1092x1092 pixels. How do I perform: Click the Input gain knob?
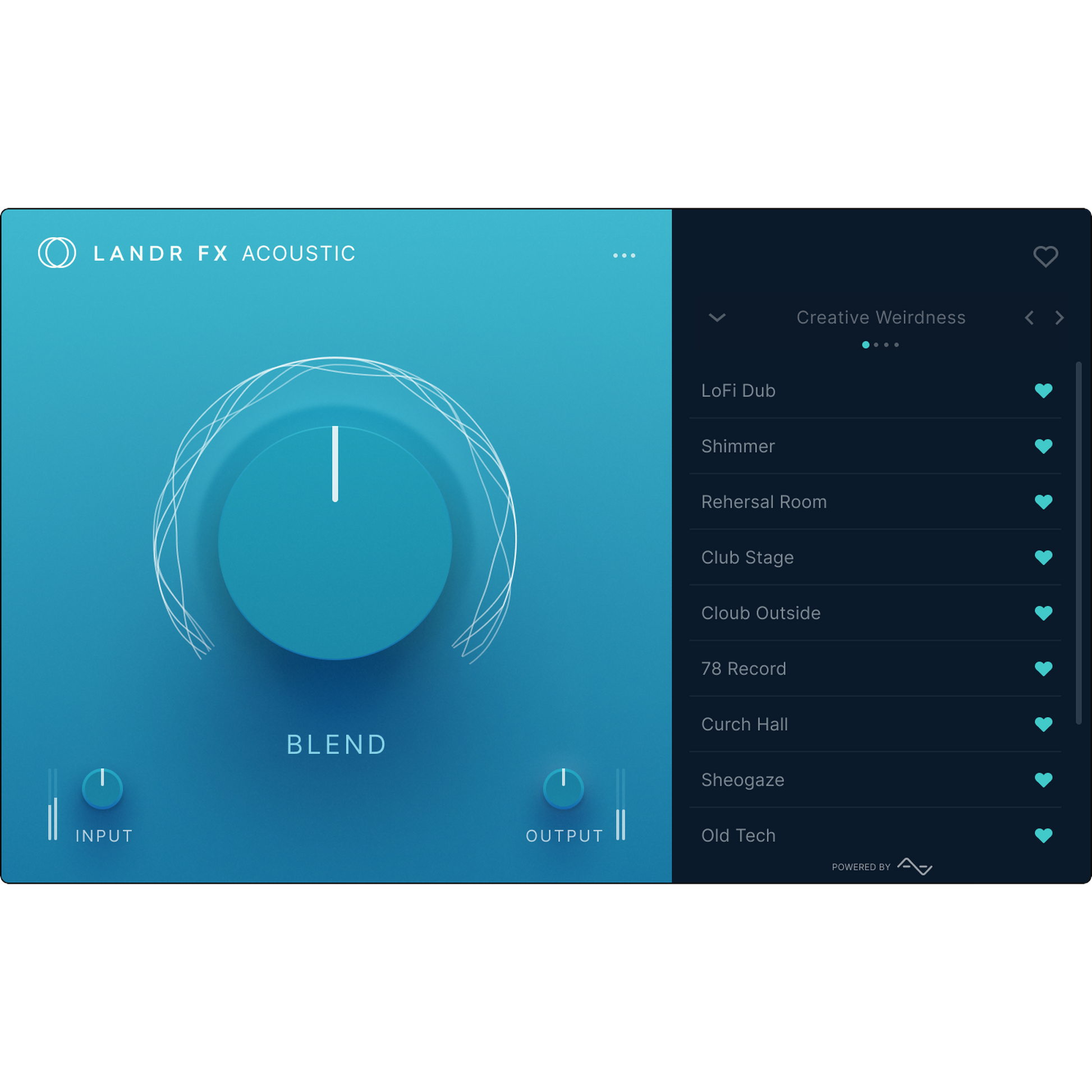(x=102, y=788)
